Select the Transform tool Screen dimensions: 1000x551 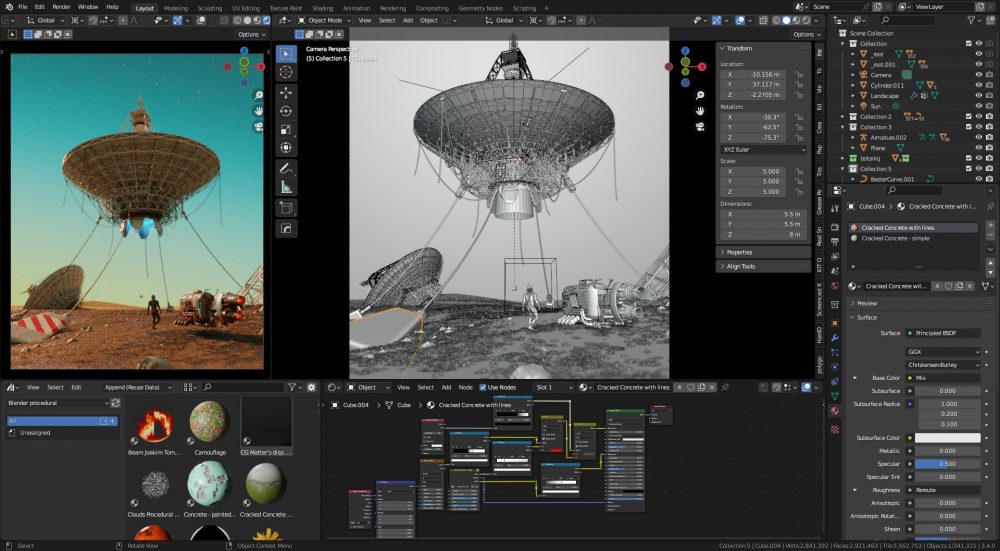pyautogui.click(x=286, y=148)
